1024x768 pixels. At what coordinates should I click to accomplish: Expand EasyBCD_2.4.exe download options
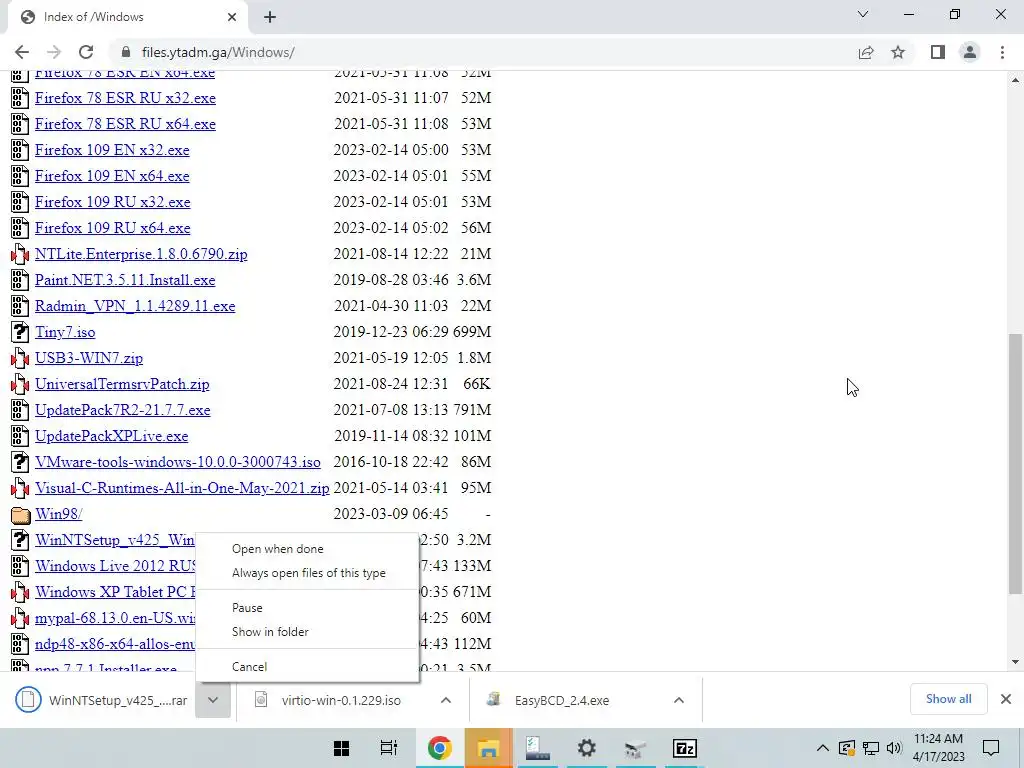[679, 700]
